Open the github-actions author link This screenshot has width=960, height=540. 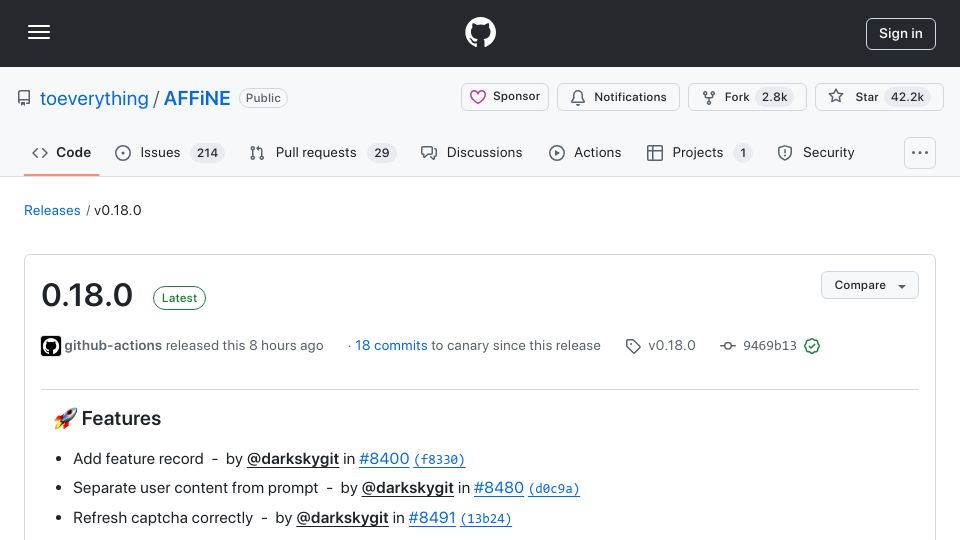[x=113, y=345]
